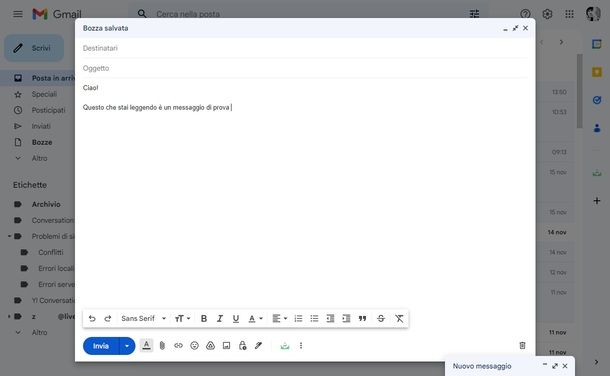Attach a file with the paperclip icon
Image resolution: width=610 pixels, height=376 pixels.
pos(162,346)
